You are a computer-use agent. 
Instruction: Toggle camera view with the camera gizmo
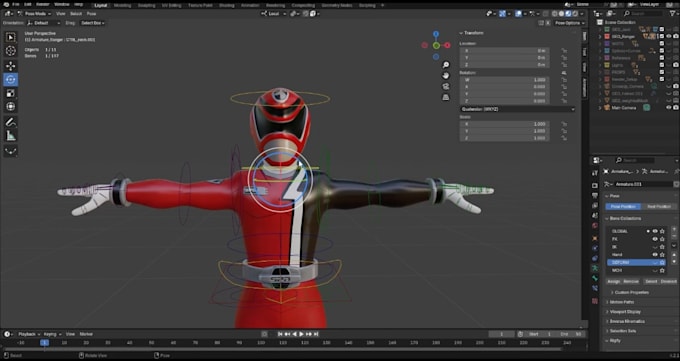click(446, 86)
